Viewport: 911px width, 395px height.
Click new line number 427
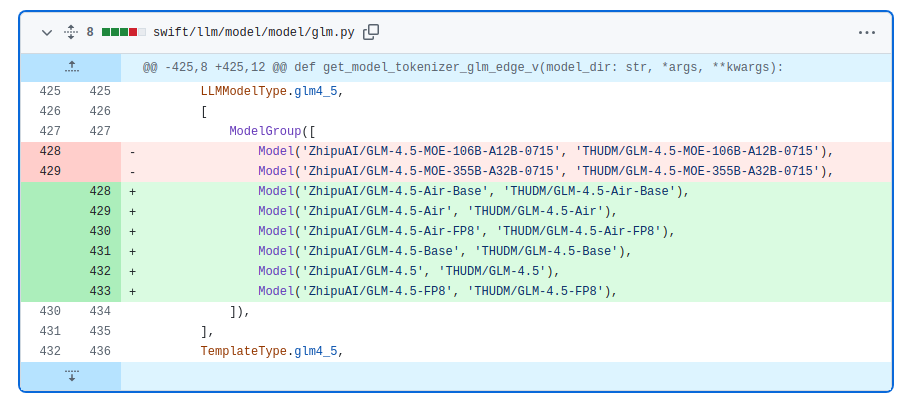[100, 131]
